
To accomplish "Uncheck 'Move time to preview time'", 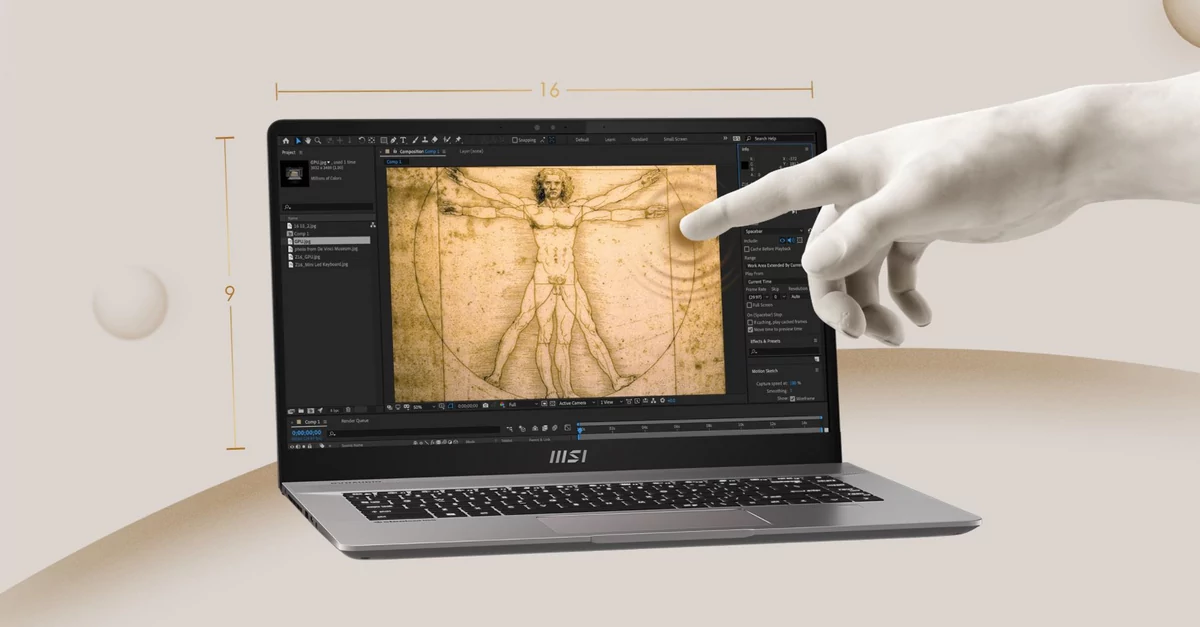I will (x=750, y=328).
